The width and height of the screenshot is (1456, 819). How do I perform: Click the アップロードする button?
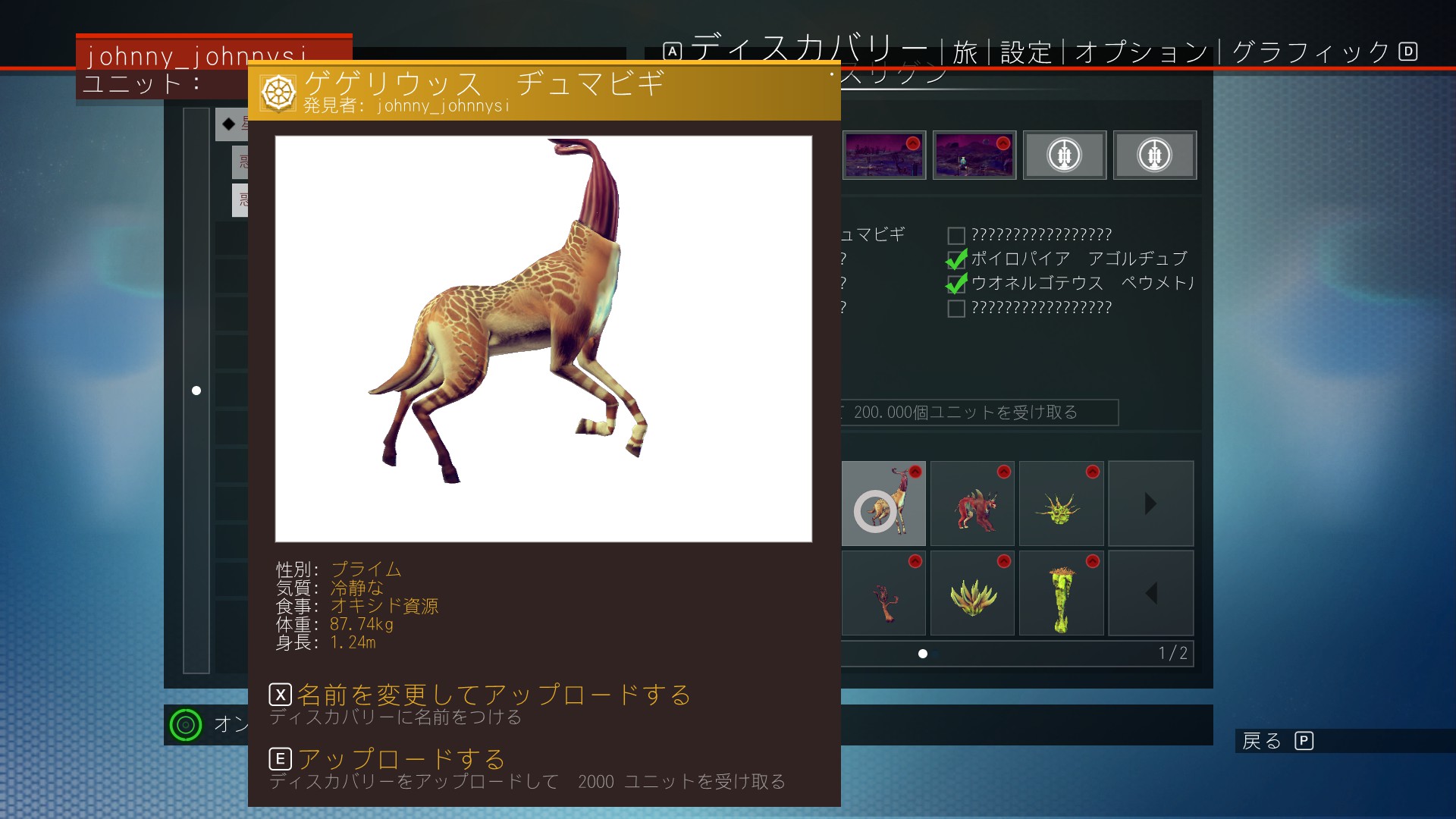(400, 758)
